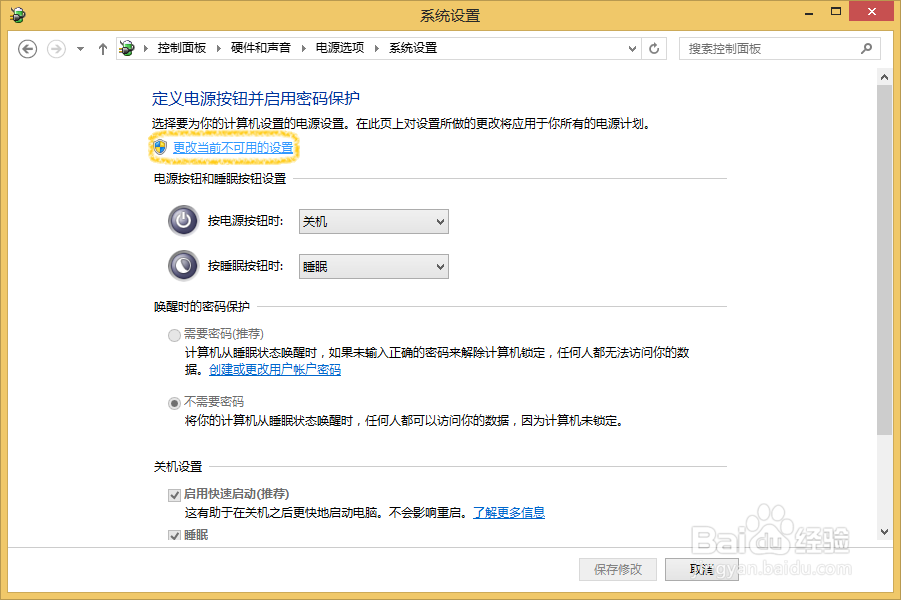Screen dimensions: 901x600
Task: Click the power button icon beside 按电源按钮时
Action: 183,221
